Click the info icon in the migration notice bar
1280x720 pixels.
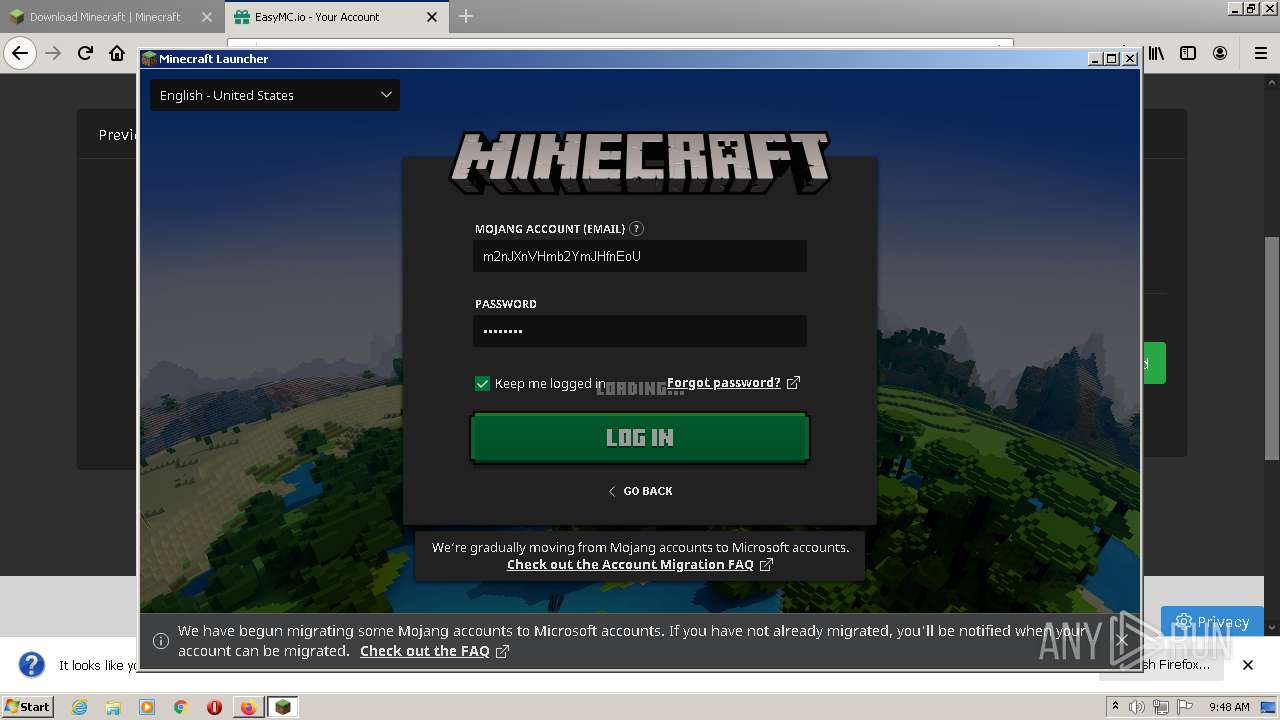160,641
